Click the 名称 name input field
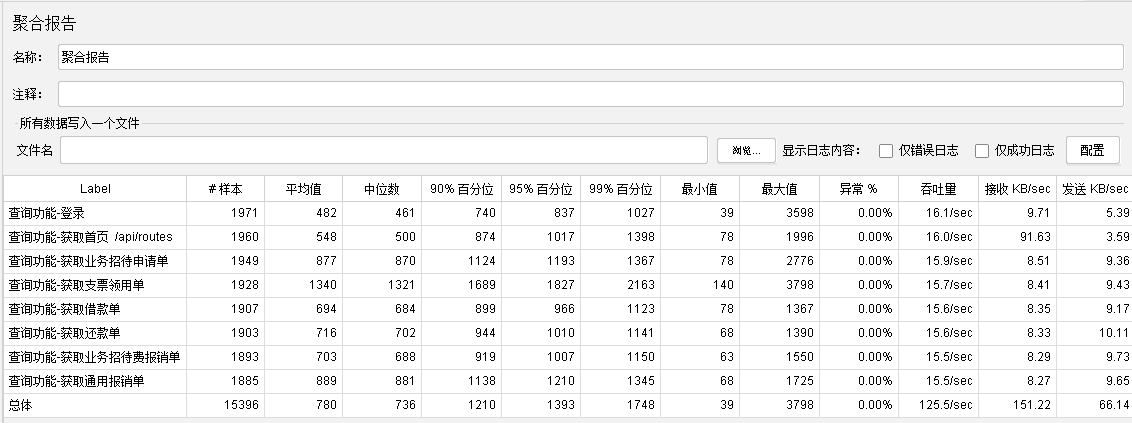This screenshot has height=423, width=1132. 590,58
